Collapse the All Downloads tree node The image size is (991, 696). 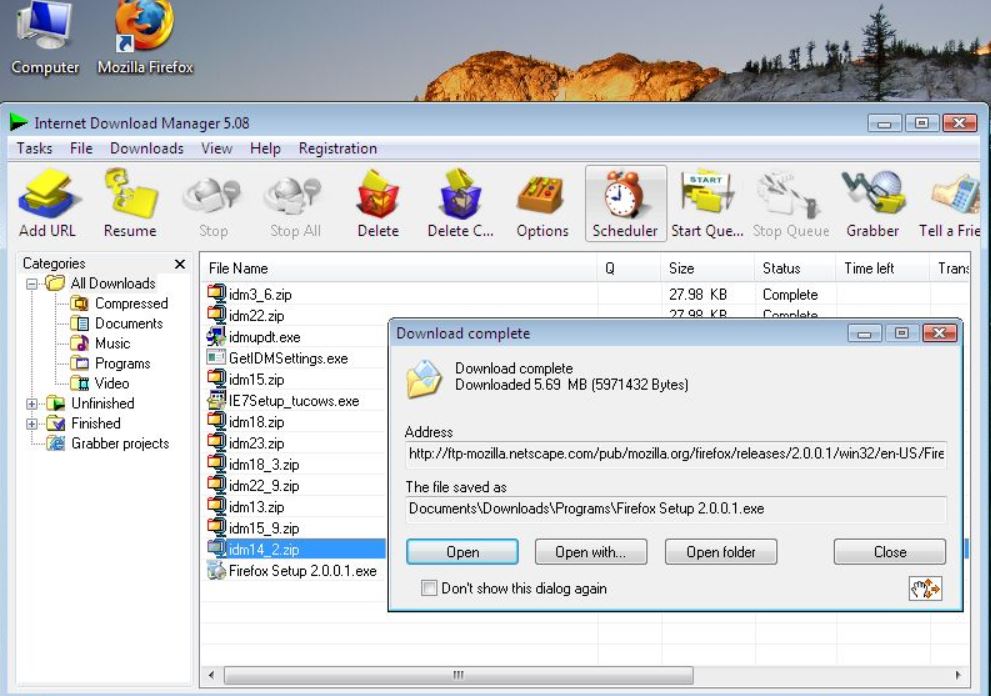coord(32,284)
